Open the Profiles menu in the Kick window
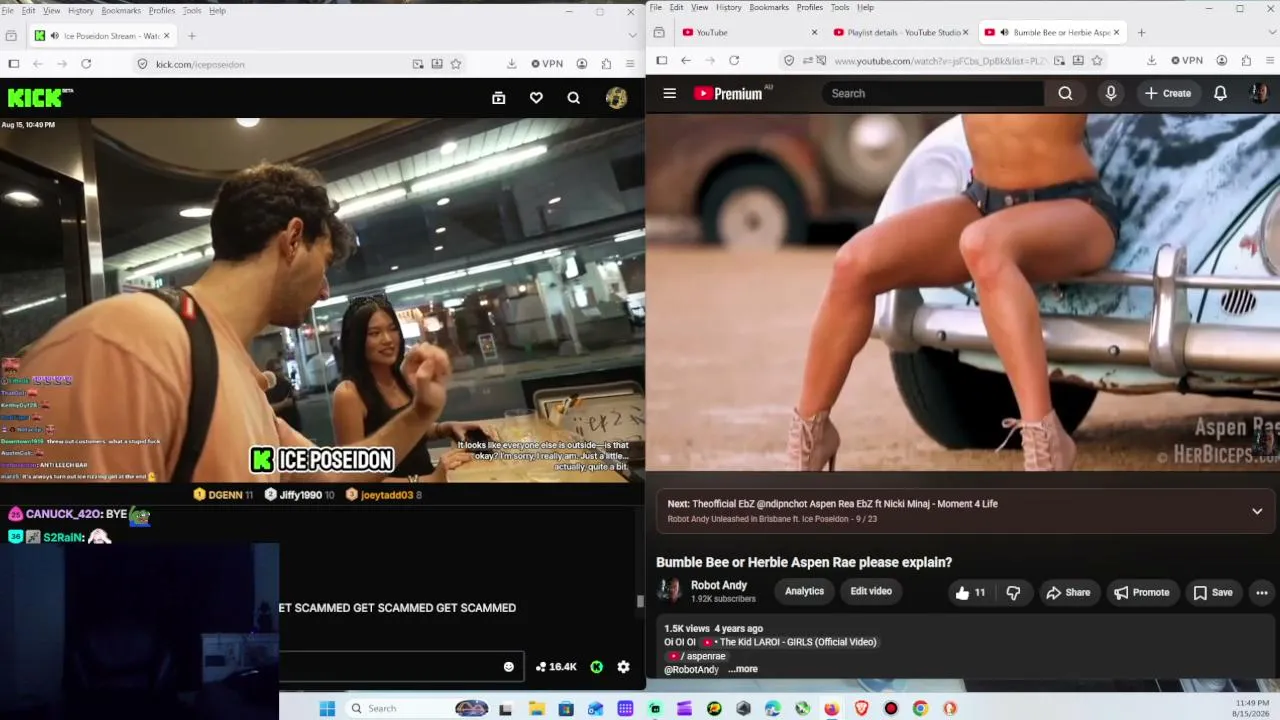 (162, 10)
